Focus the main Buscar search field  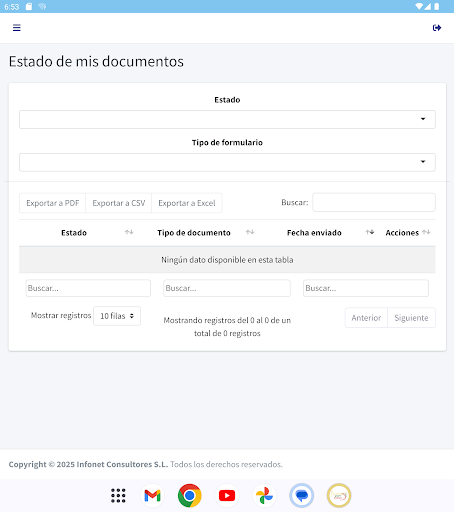(374, 202)
